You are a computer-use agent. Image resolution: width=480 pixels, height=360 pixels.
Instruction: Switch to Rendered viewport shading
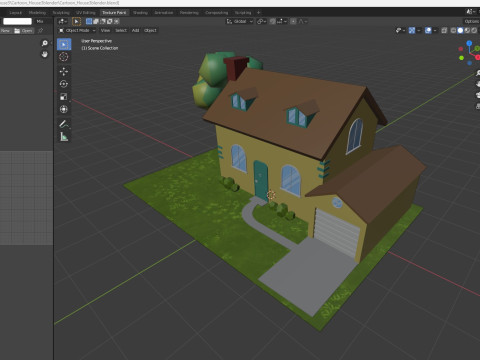(x=474, y=30)
